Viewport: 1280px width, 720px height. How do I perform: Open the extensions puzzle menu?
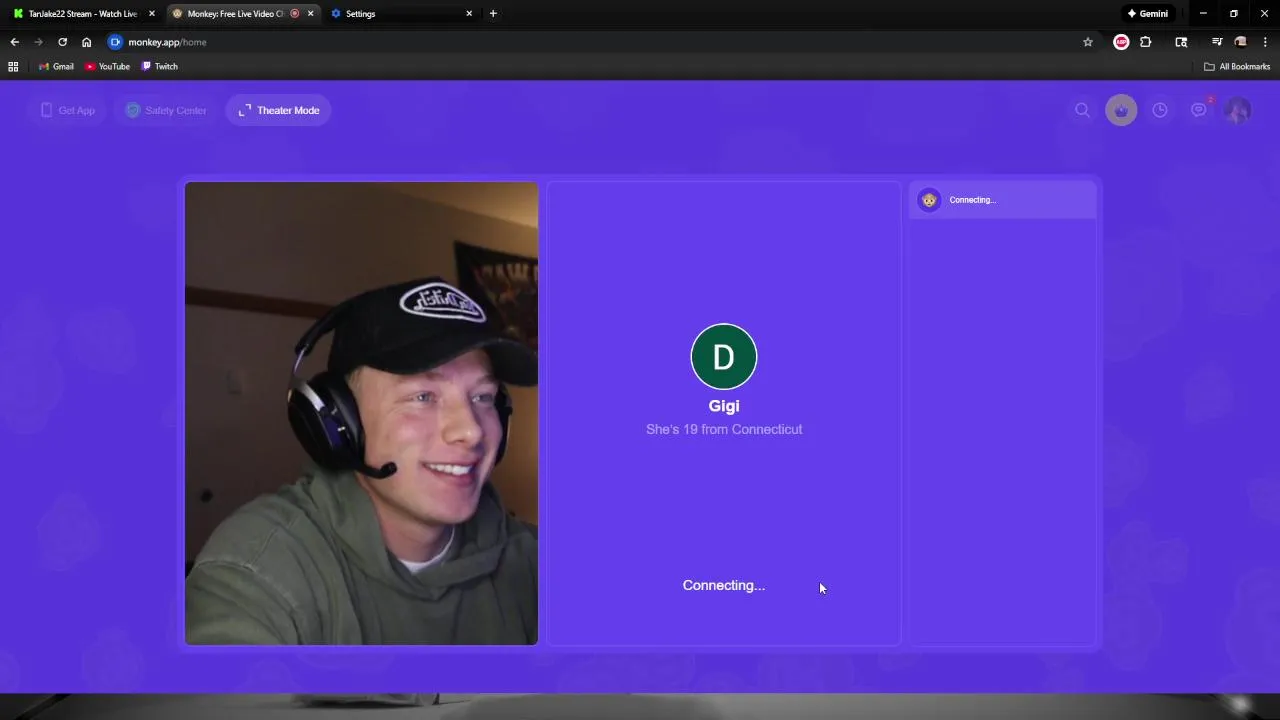1146,42
